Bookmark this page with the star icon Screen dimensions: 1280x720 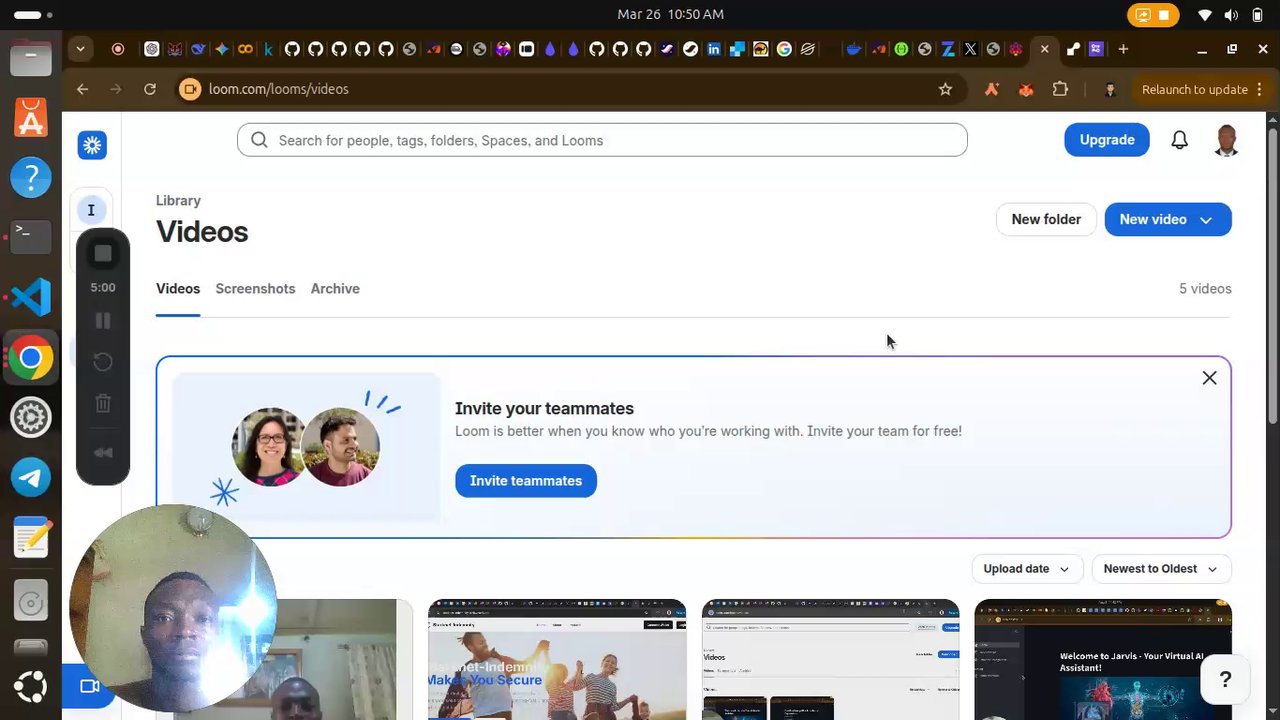pos(945,89)
